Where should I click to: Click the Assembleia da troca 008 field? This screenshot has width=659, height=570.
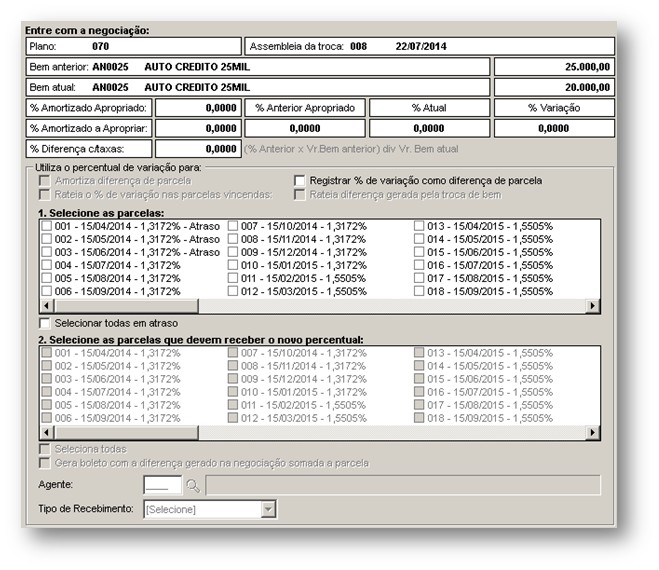tap(430, 46)
